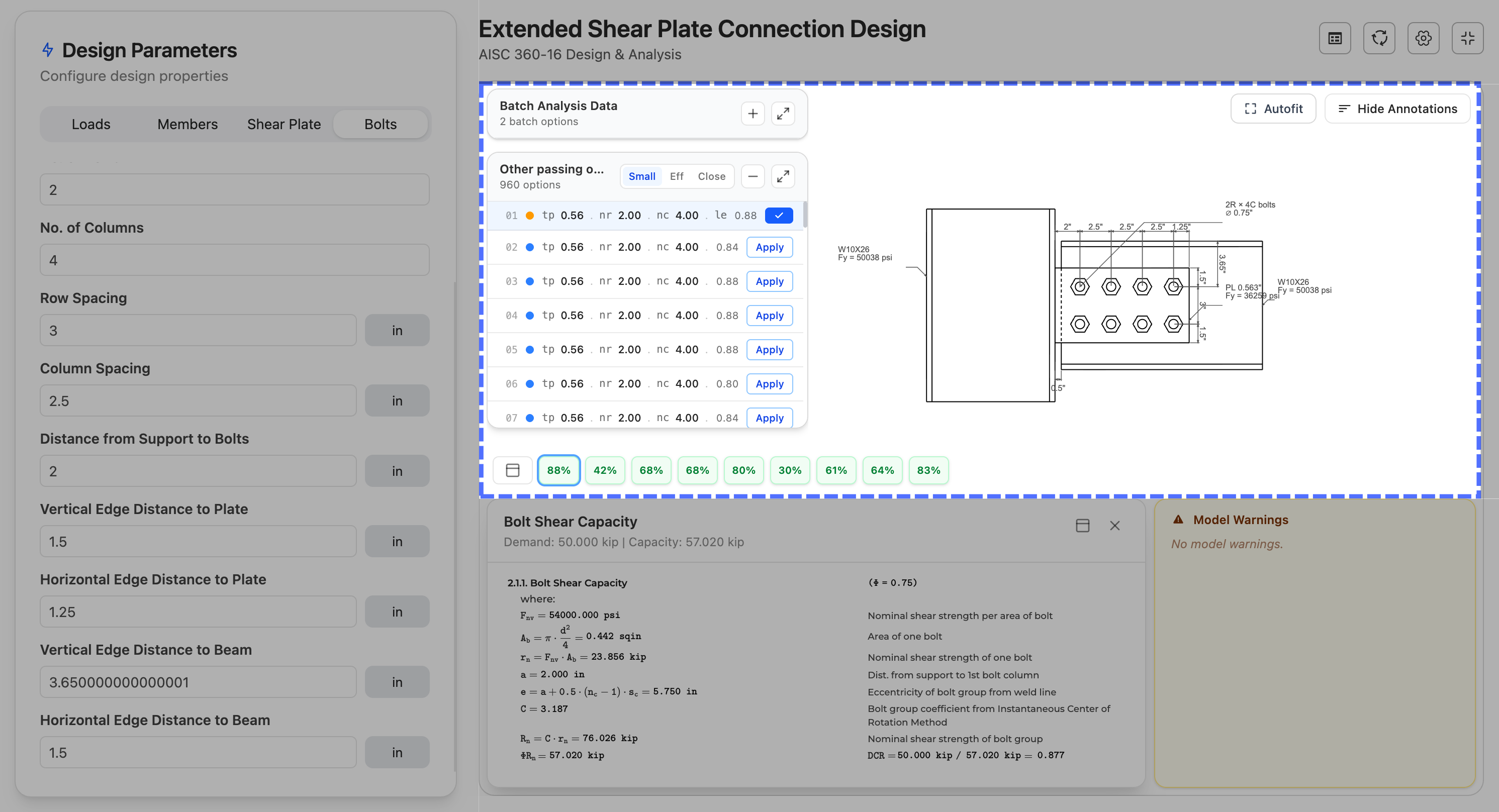Click the Row Spacing input field
This screenshot has width=1499, height=812.
(x=198, y=331)
